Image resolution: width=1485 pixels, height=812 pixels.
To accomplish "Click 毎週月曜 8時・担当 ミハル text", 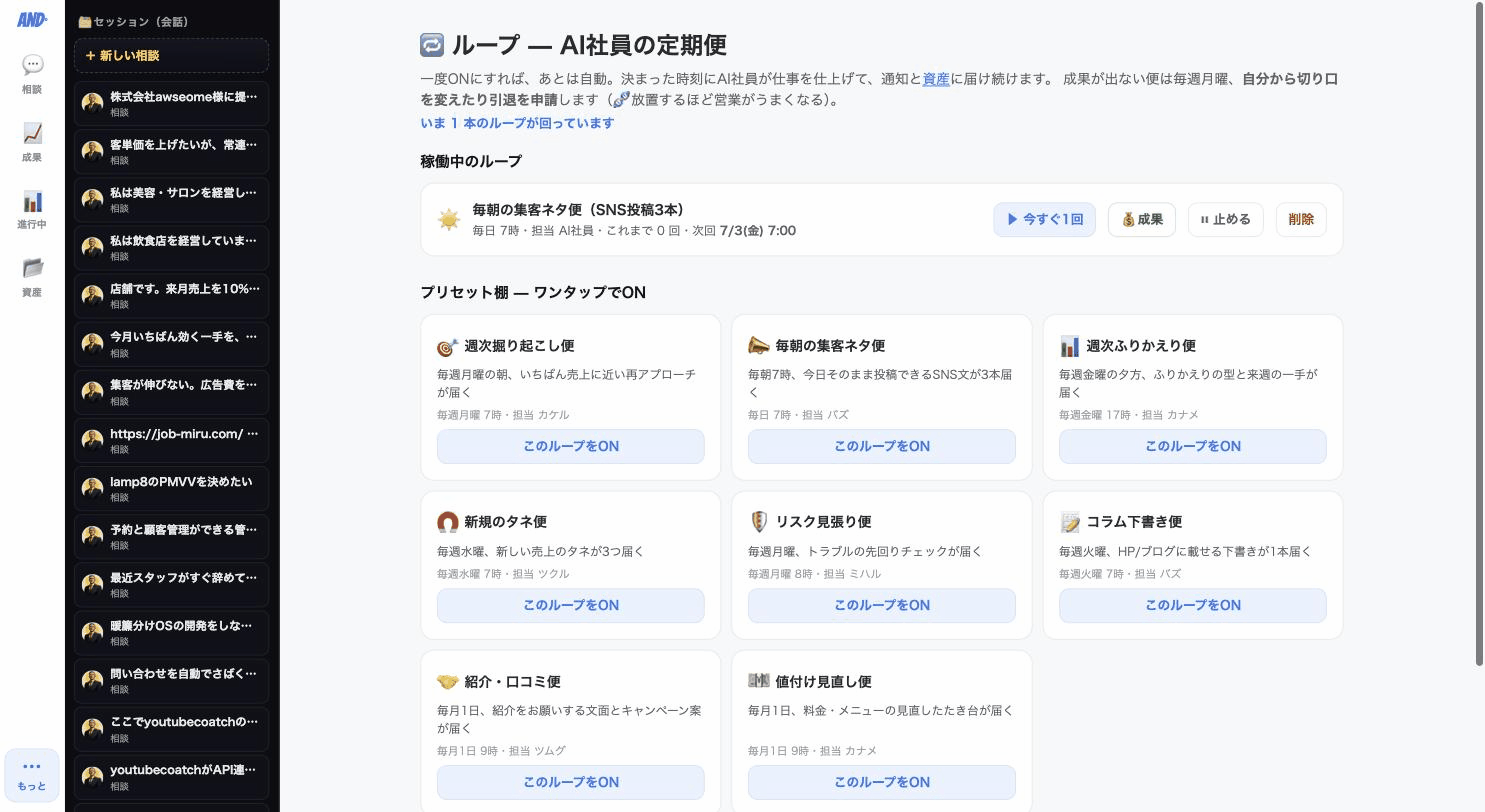I will point(814,574).
